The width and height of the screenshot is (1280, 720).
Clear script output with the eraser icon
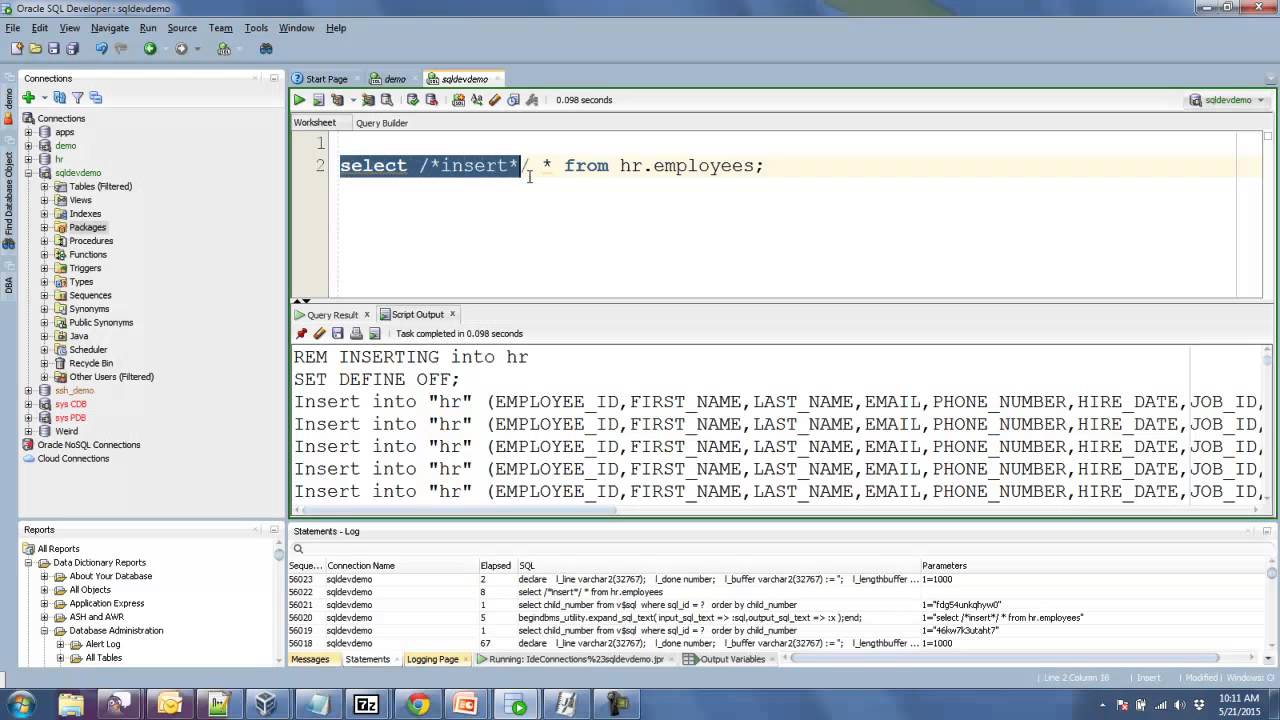point(319,334)
